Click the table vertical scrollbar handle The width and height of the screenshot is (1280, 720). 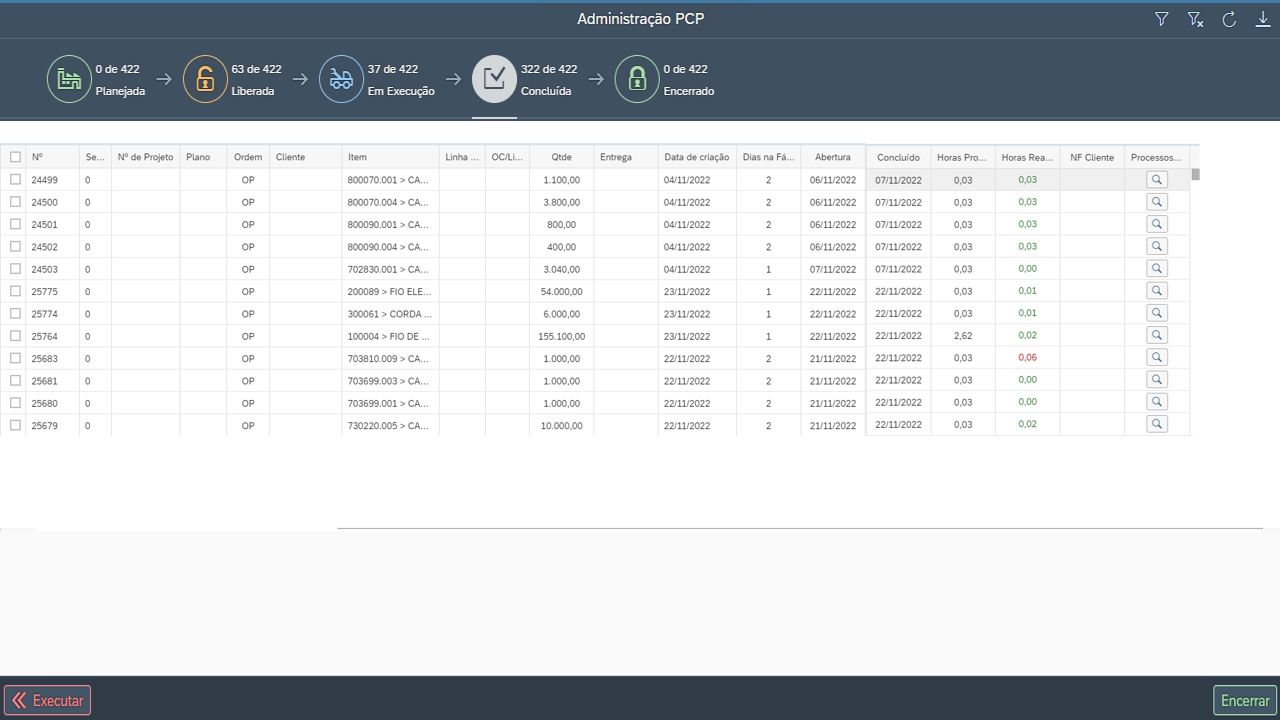tap(1195, 174)
